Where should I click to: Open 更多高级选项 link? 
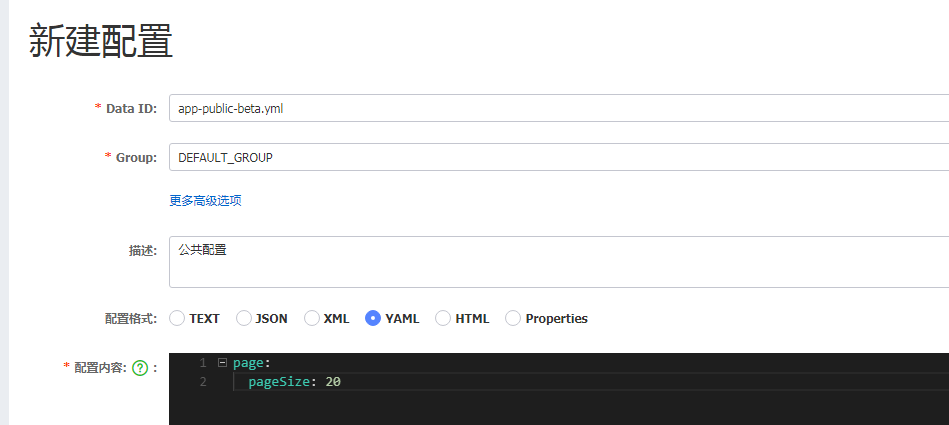point(205,201)
